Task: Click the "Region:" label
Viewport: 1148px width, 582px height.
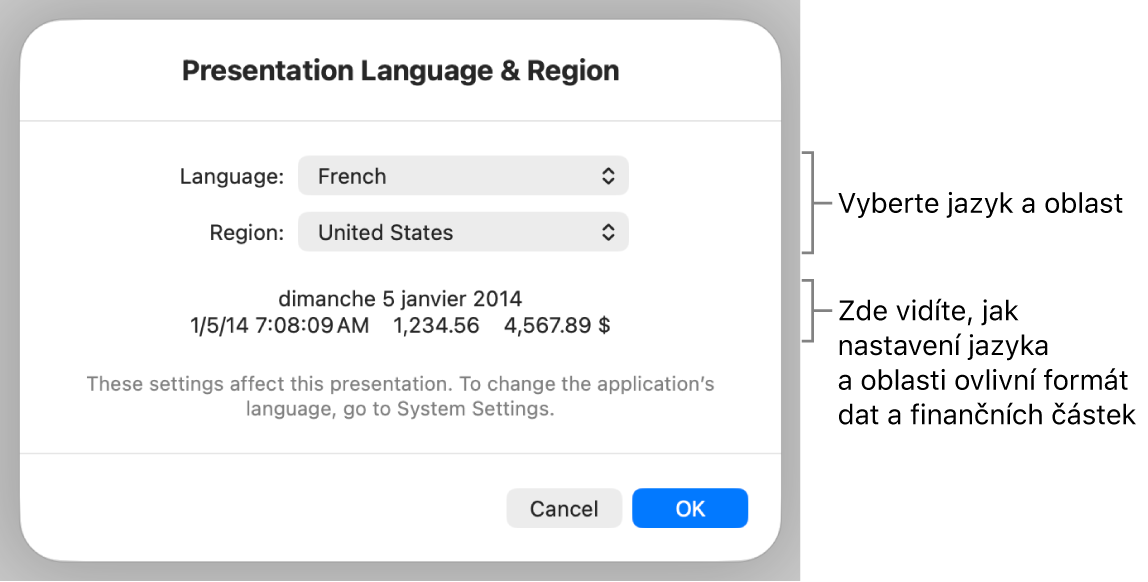Action: 247,233
